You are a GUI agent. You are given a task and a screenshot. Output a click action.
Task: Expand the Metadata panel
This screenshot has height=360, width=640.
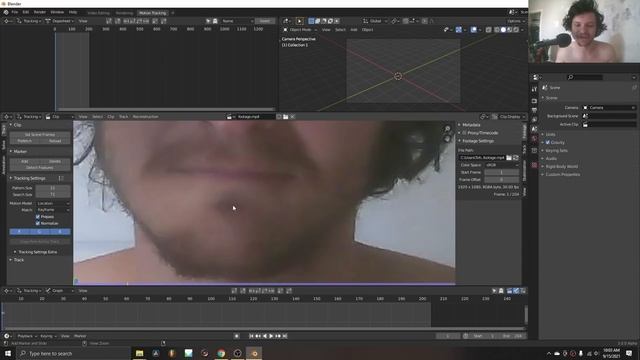[459, 125]
